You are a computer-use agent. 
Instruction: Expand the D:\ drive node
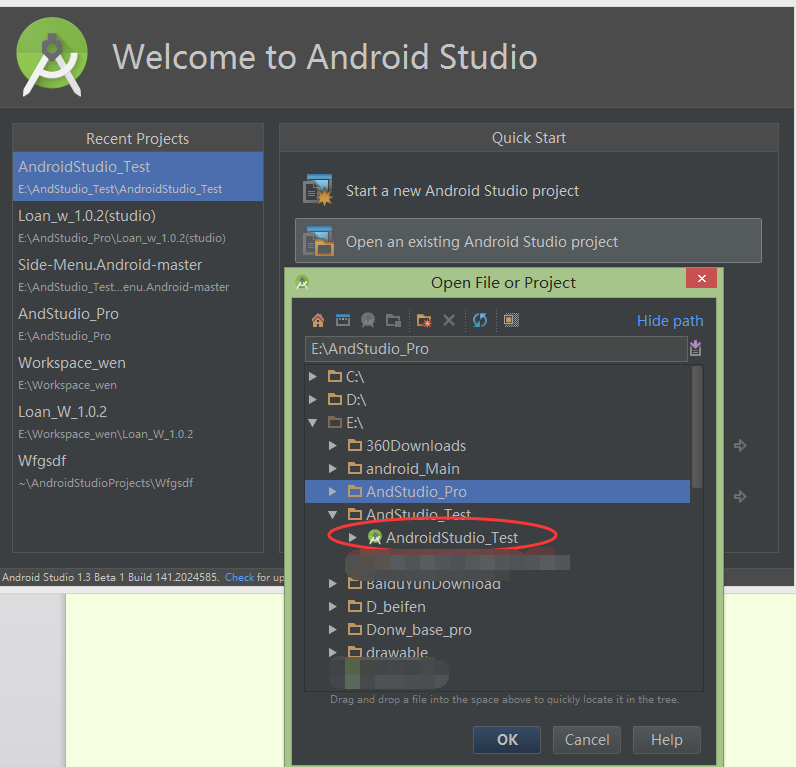[x=313, y=400]
